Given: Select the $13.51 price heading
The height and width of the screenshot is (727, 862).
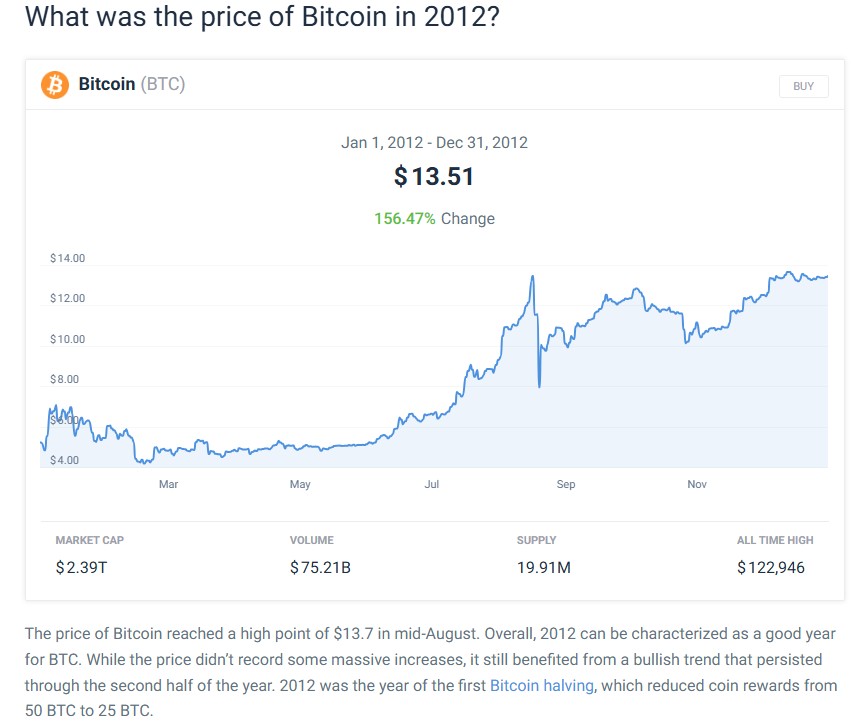Looking at the screenshot, I should (x=435, y=177).
